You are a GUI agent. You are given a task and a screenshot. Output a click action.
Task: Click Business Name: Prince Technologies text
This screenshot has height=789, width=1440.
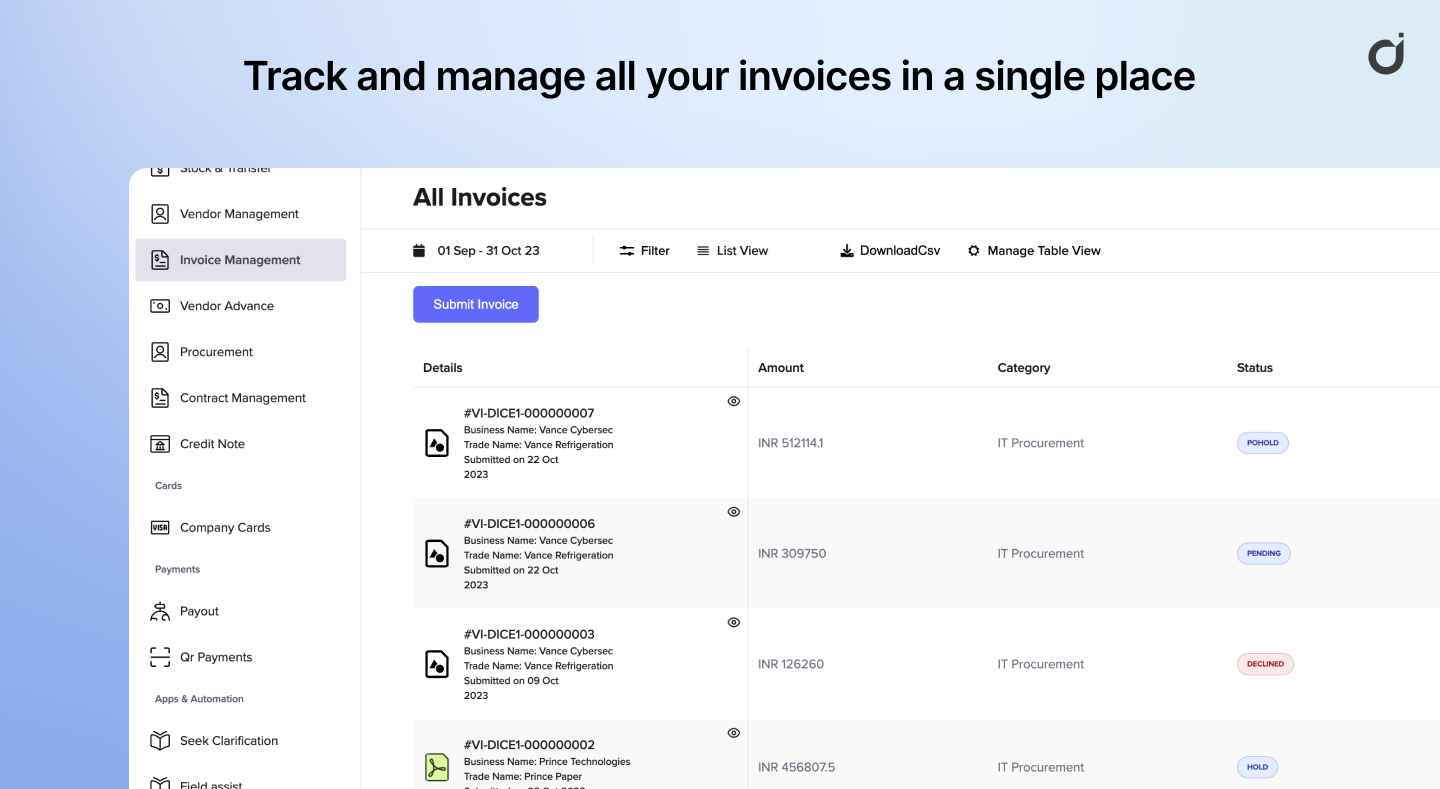[x=547, y=762]
